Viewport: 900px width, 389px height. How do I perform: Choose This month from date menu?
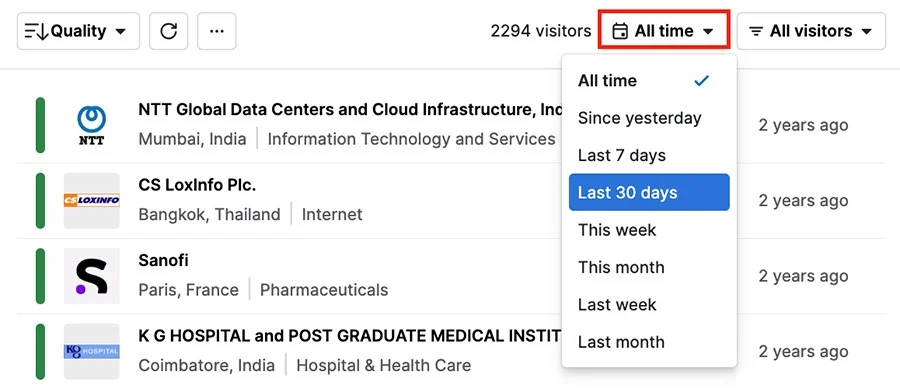click(649, 267)
